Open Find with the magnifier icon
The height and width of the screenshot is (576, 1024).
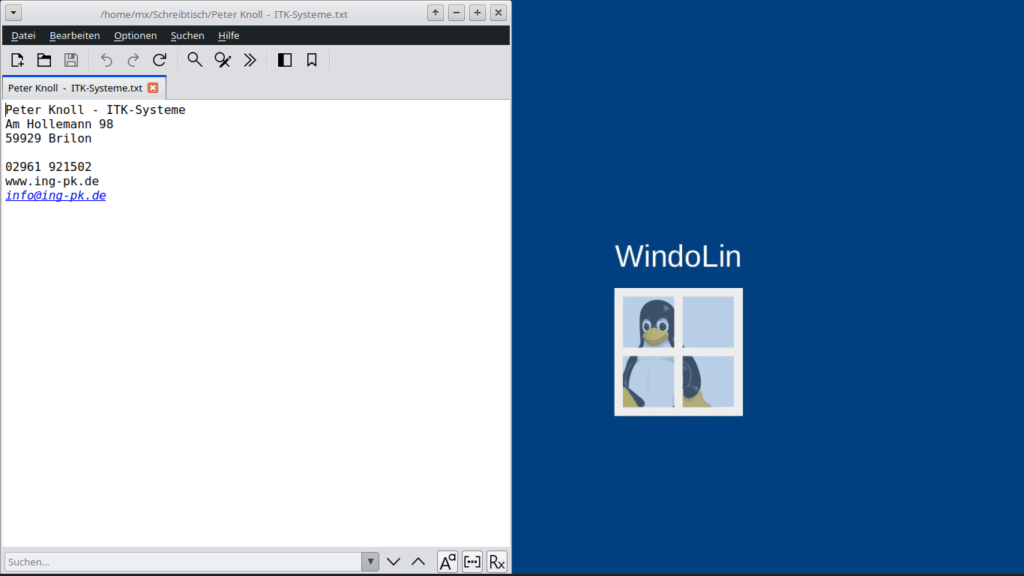[195, 60]
